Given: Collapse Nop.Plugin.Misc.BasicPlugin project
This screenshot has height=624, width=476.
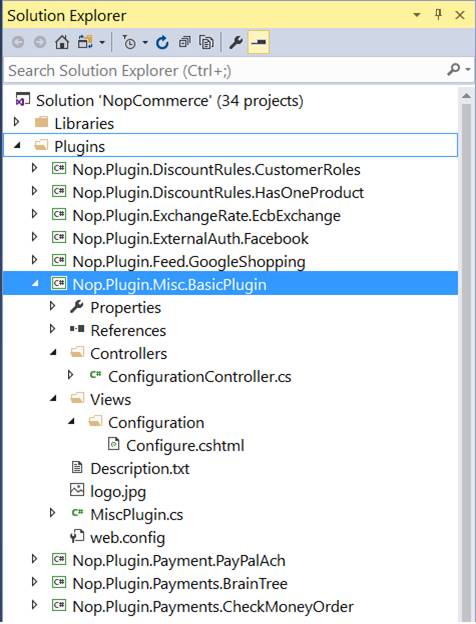Looking at the screenshot, I should (35, 284).
